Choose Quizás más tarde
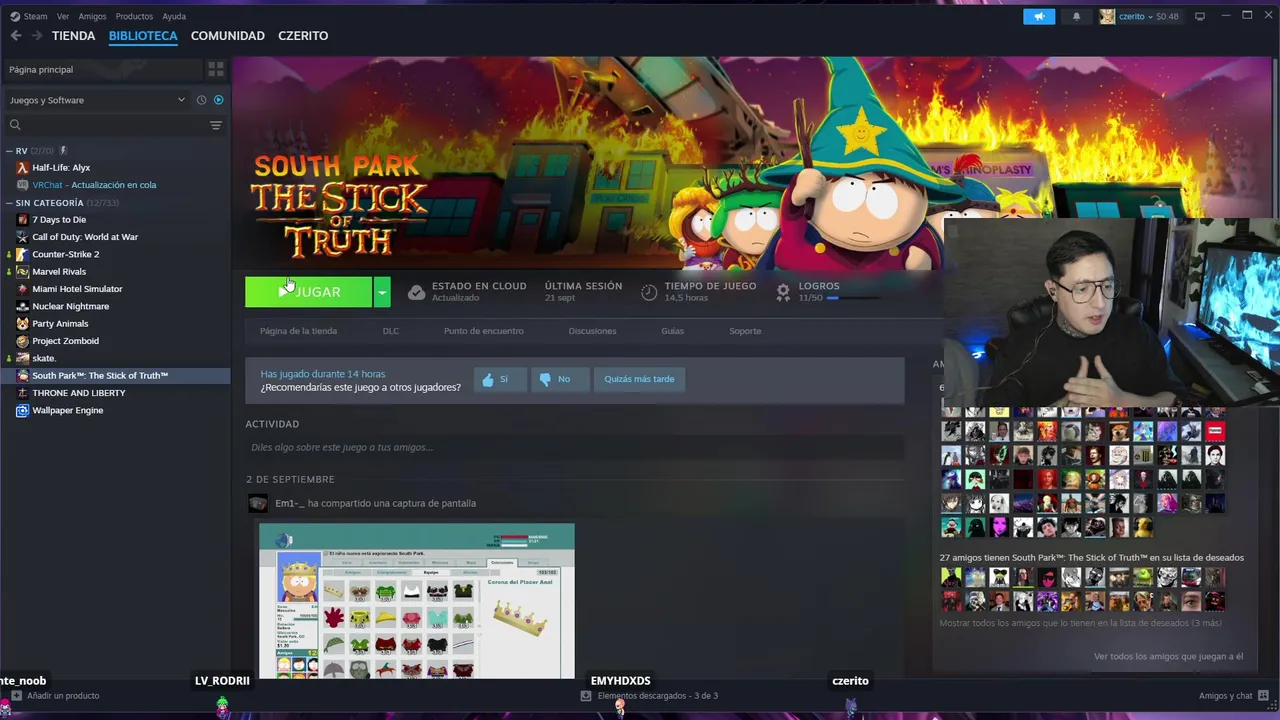The width and height of the screenshot is (1280, 720). point(639,379)
